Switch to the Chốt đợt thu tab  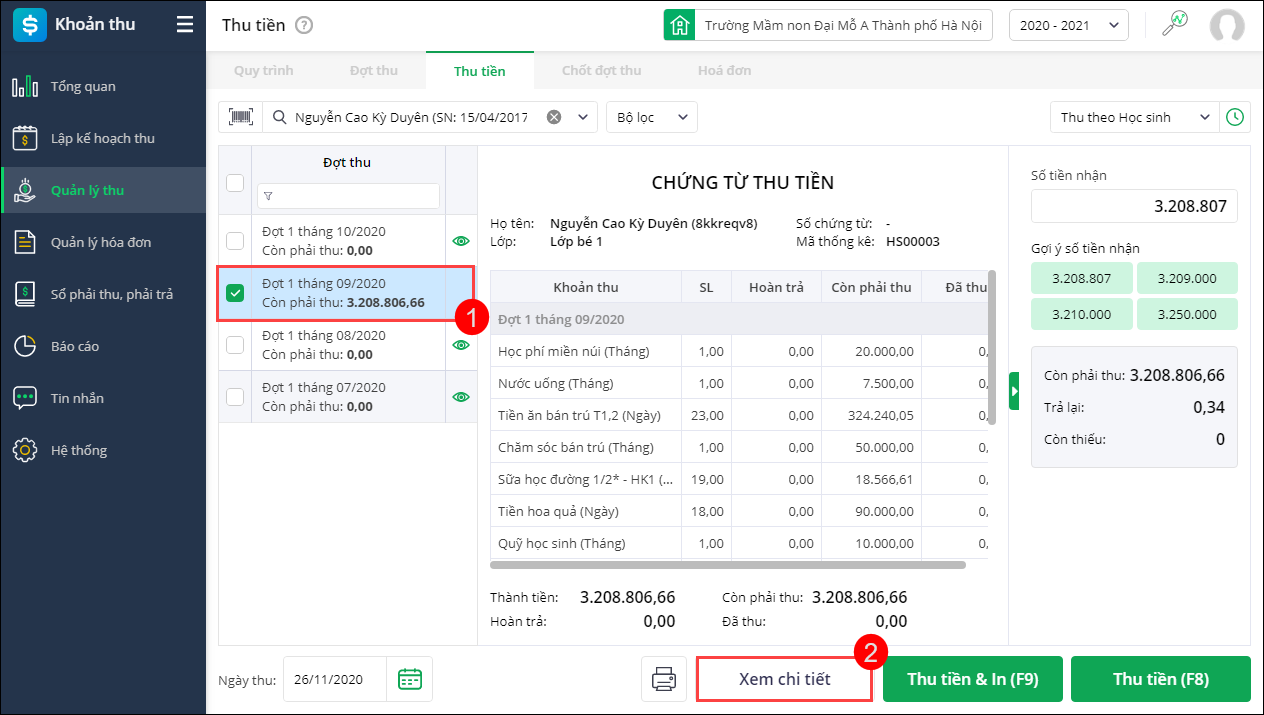(601, 71)
